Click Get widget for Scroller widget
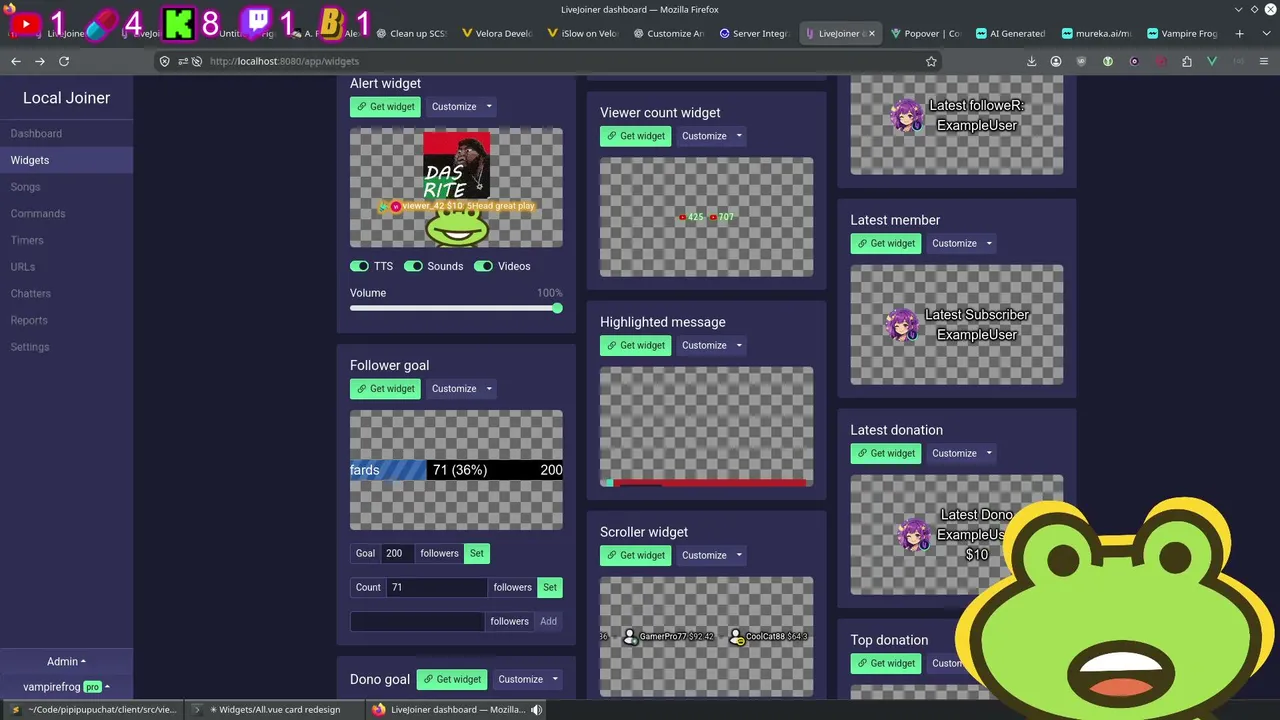 click(635, 556)
